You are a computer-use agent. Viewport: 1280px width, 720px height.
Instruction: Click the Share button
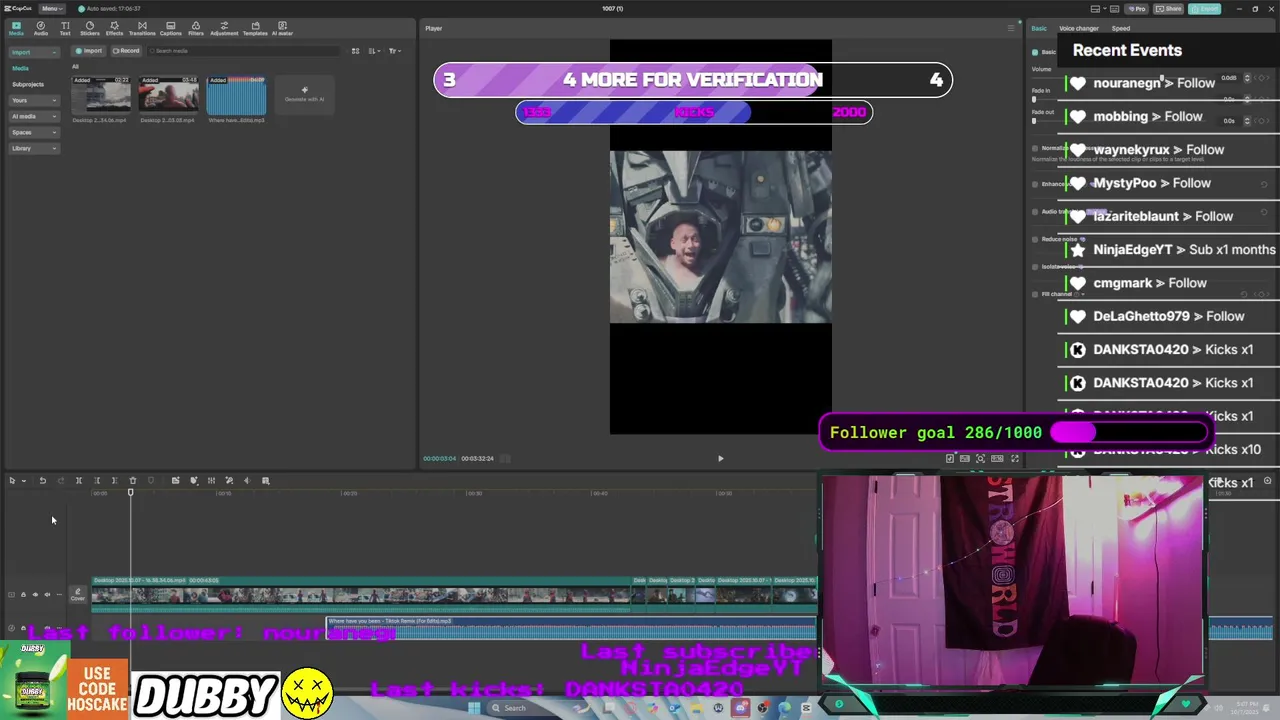pos(1168,9)
